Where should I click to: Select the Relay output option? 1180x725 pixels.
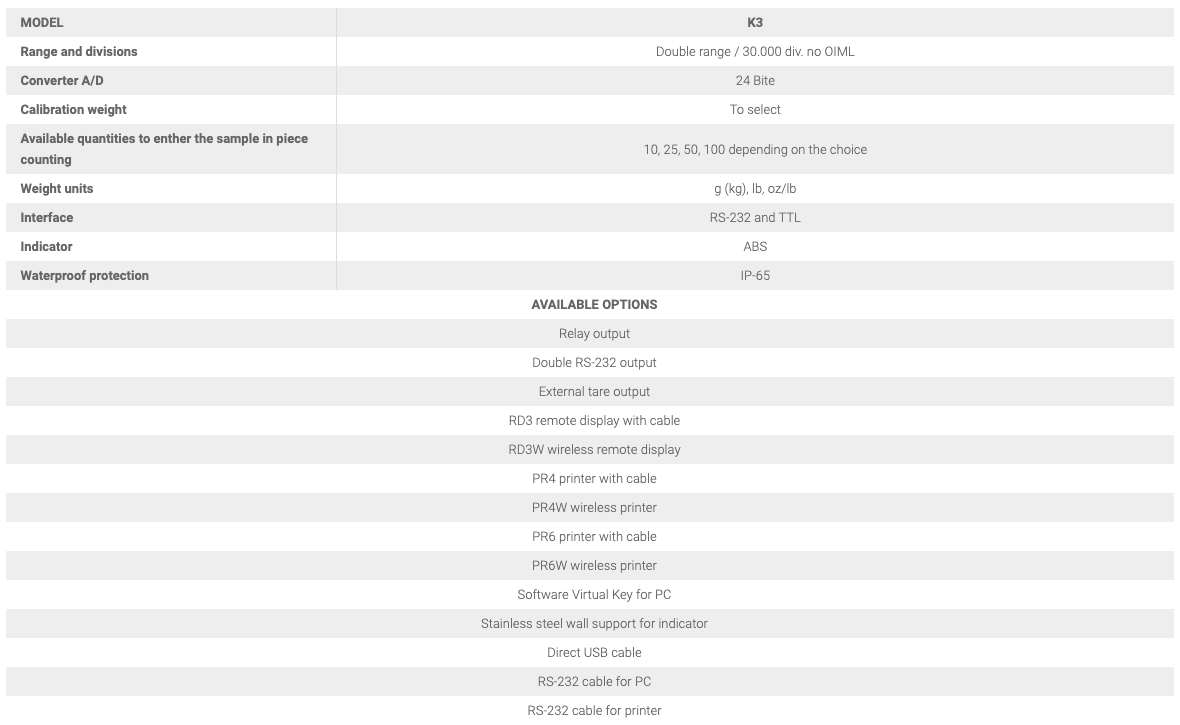click(x=594, y=333)
